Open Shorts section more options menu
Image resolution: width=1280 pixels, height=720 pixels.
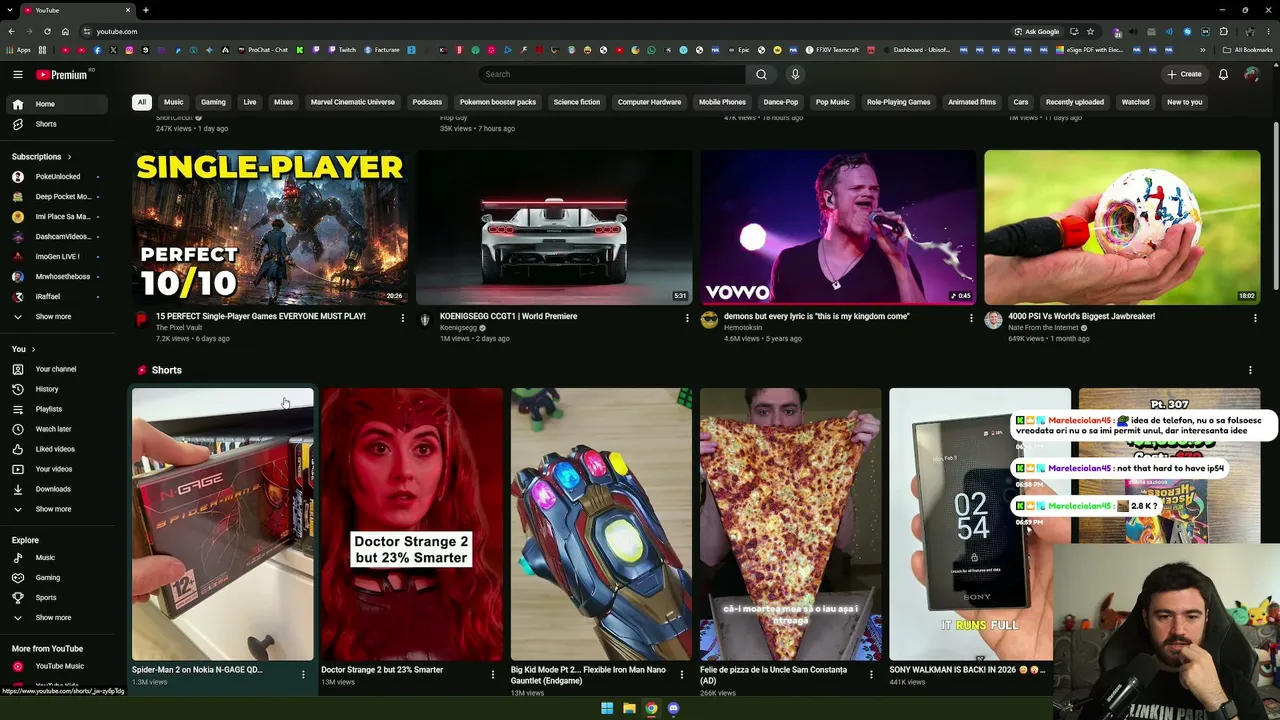(x=1250, y=370)
